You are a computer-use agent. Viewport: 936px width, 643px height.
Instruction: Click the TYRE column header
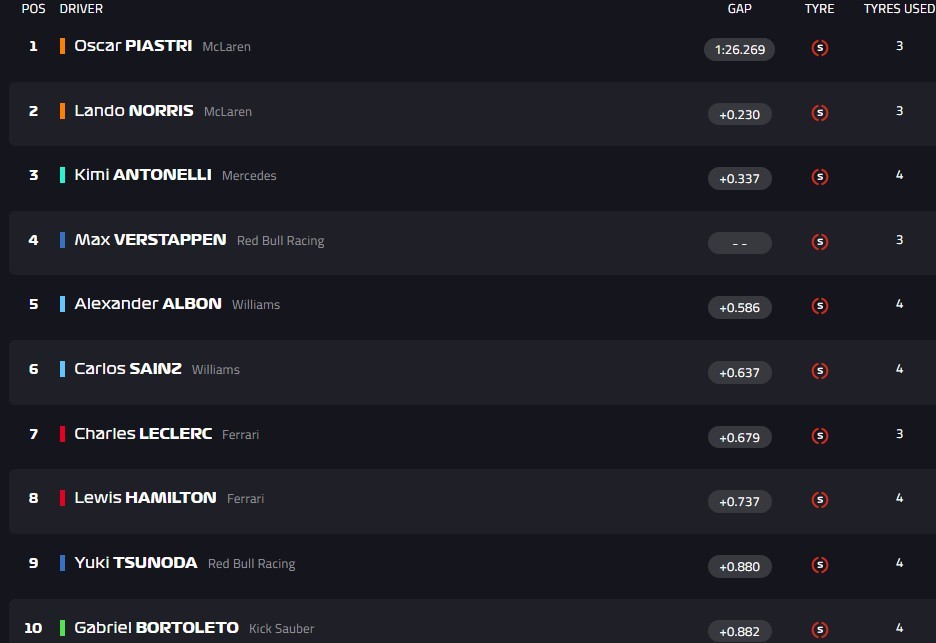point(819,9)
